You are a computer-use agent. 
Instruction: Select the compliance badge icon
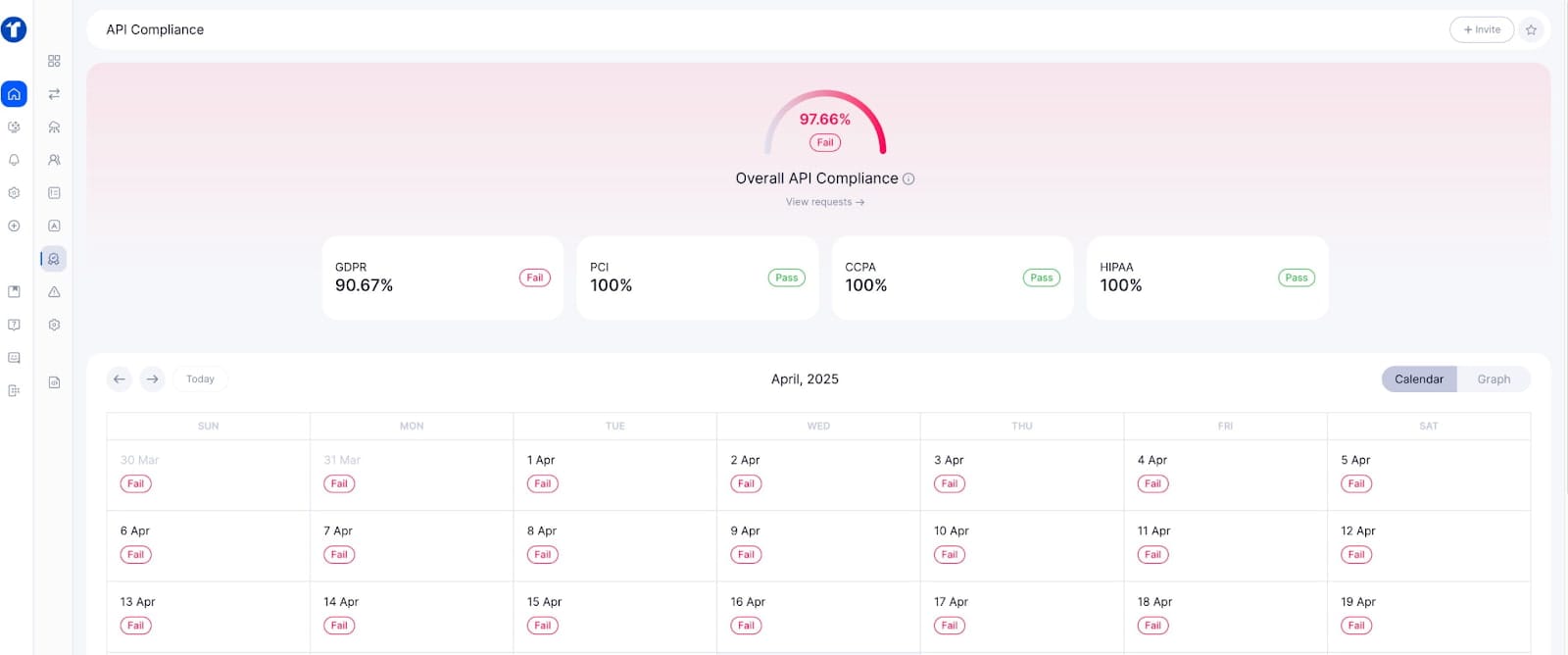(54, 259)
